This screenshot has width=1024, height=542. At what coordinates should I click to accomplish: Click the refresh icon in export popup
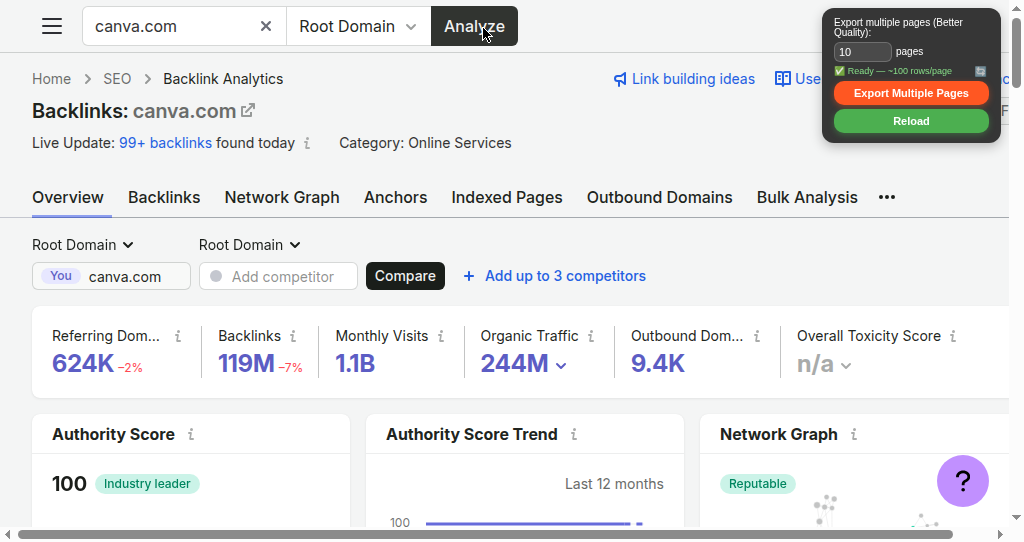click(x=980, y=71)
